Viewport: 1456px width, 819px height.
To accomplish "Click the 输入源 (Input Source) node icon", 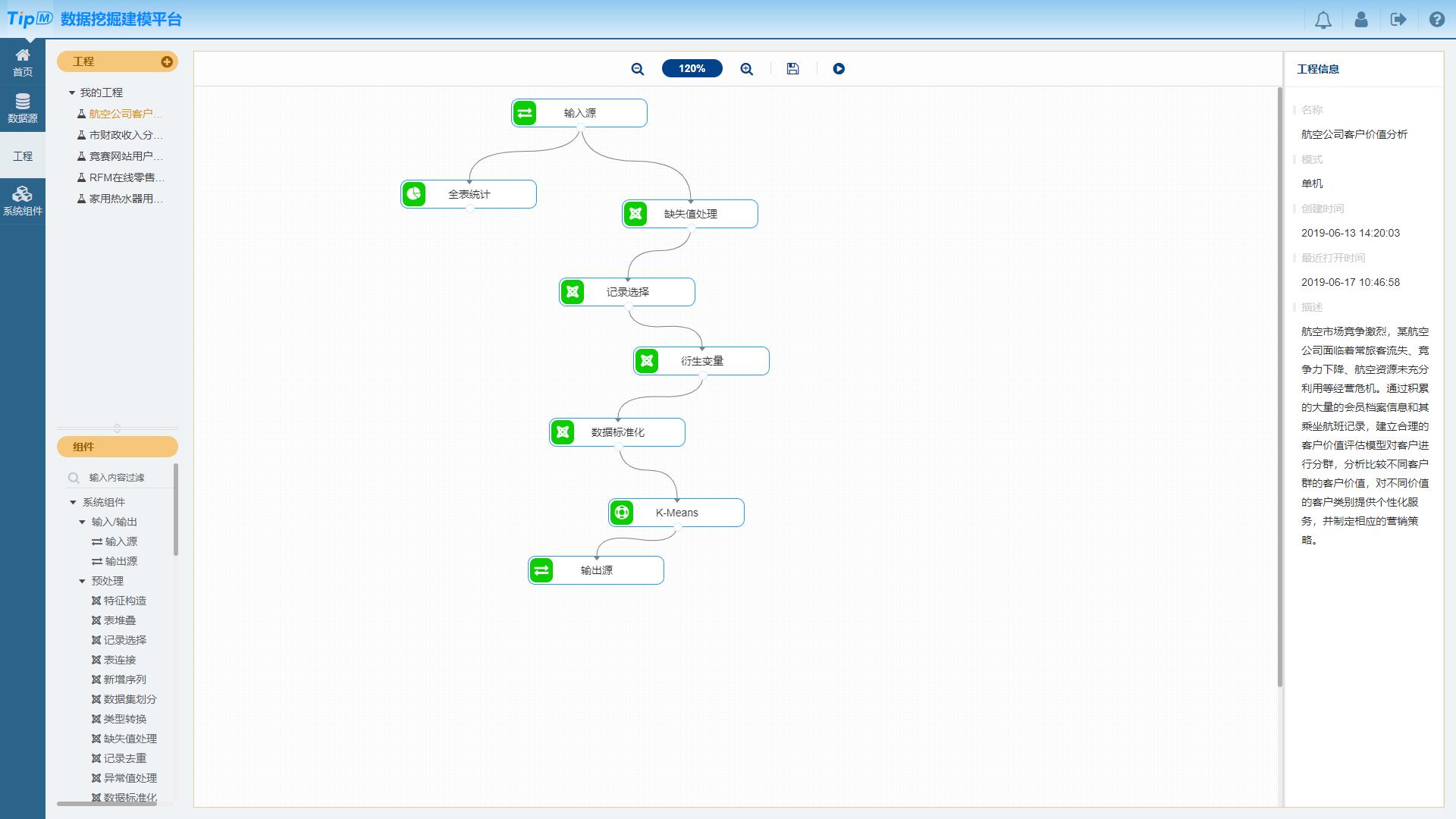I will (x=524, y=113).
